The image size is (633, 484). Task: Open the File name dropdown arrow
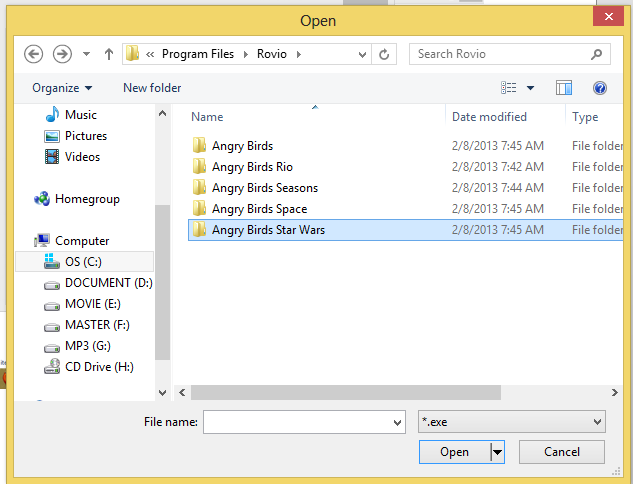click(397, 423)
